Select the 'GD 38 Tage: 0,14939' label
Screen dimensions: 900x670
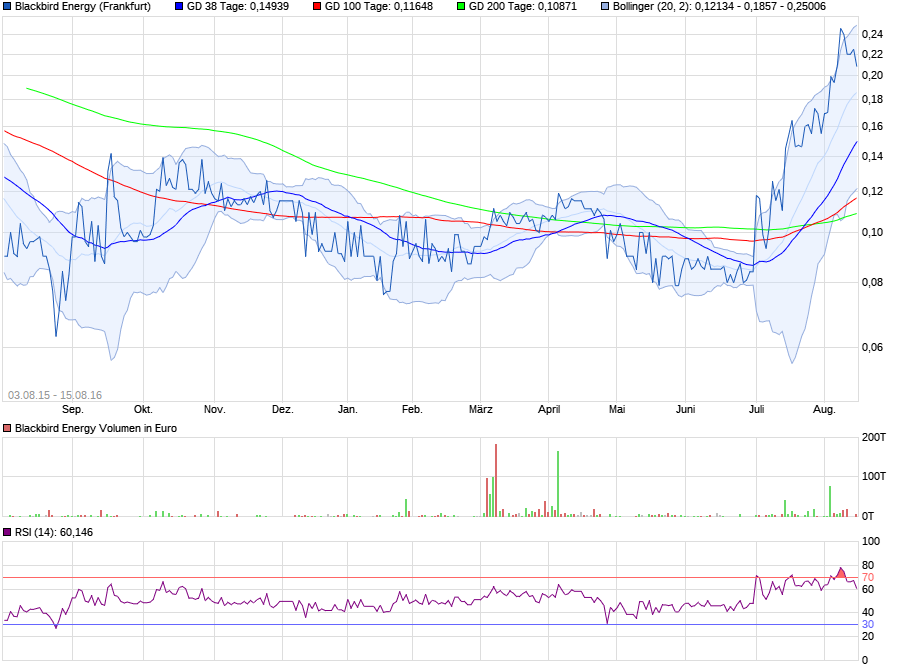pyautogui.click(x=238, y=7)
